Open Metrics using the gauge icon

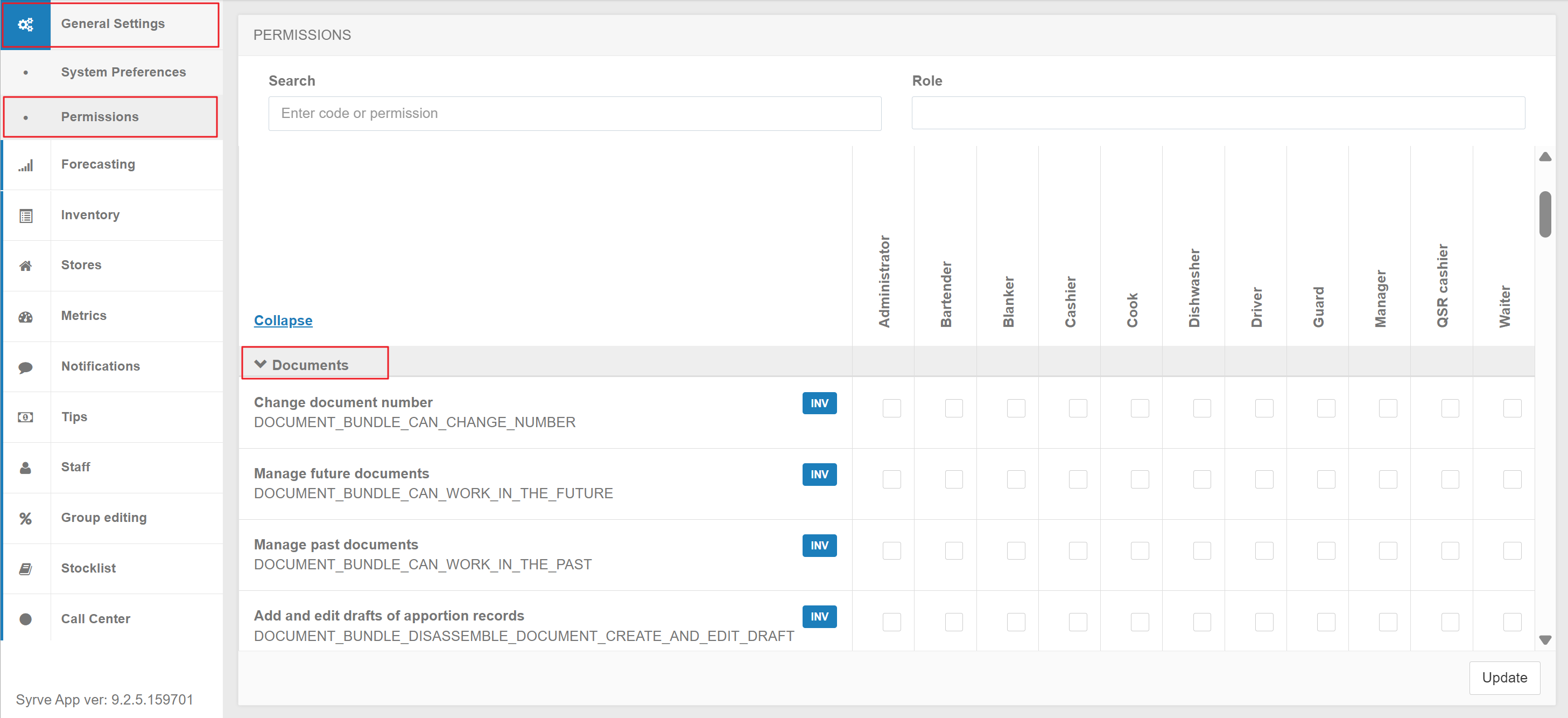pyautogui.click(x=25, y=317)
